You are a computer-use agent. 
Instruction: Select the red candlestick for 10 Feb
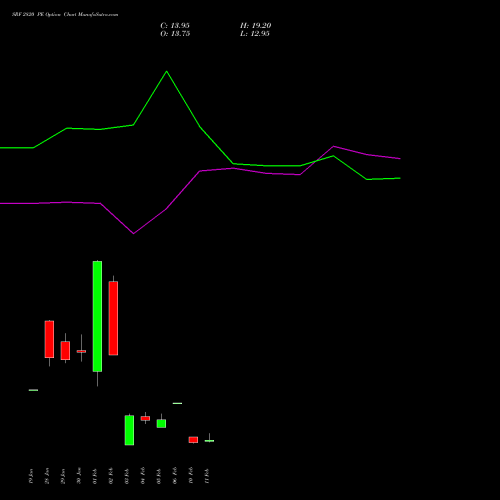[193, 440]
